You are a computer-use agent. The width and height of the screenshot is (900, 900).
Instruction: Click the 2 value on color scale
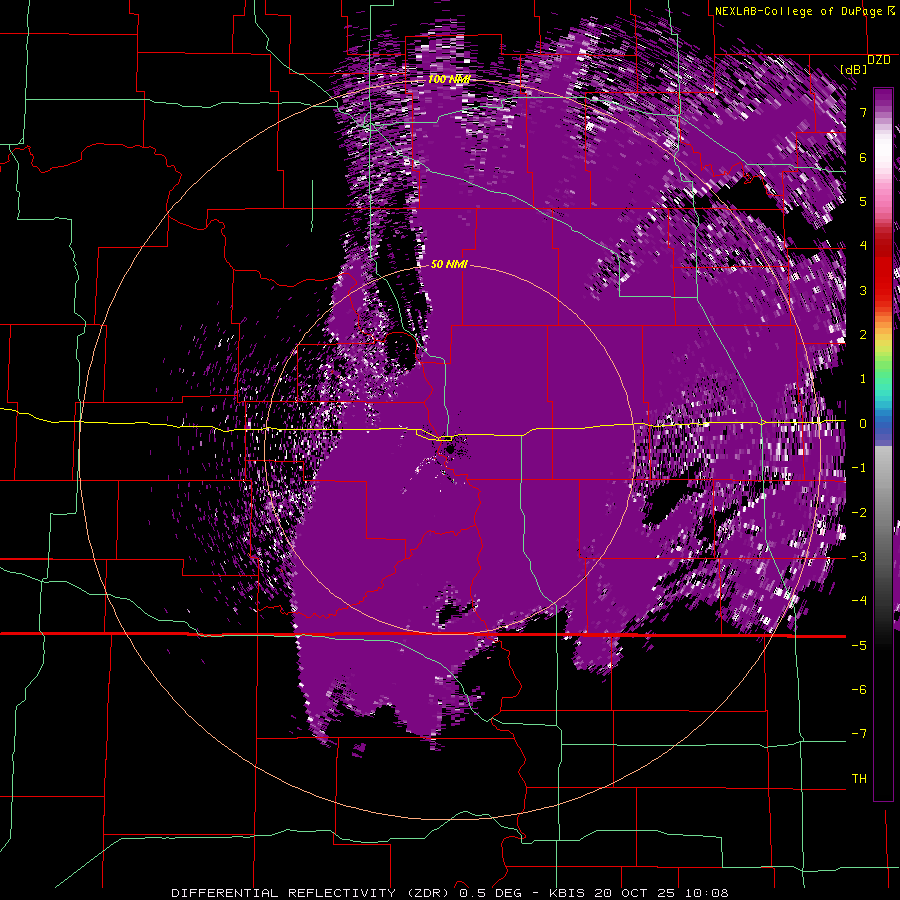[863, 335]
